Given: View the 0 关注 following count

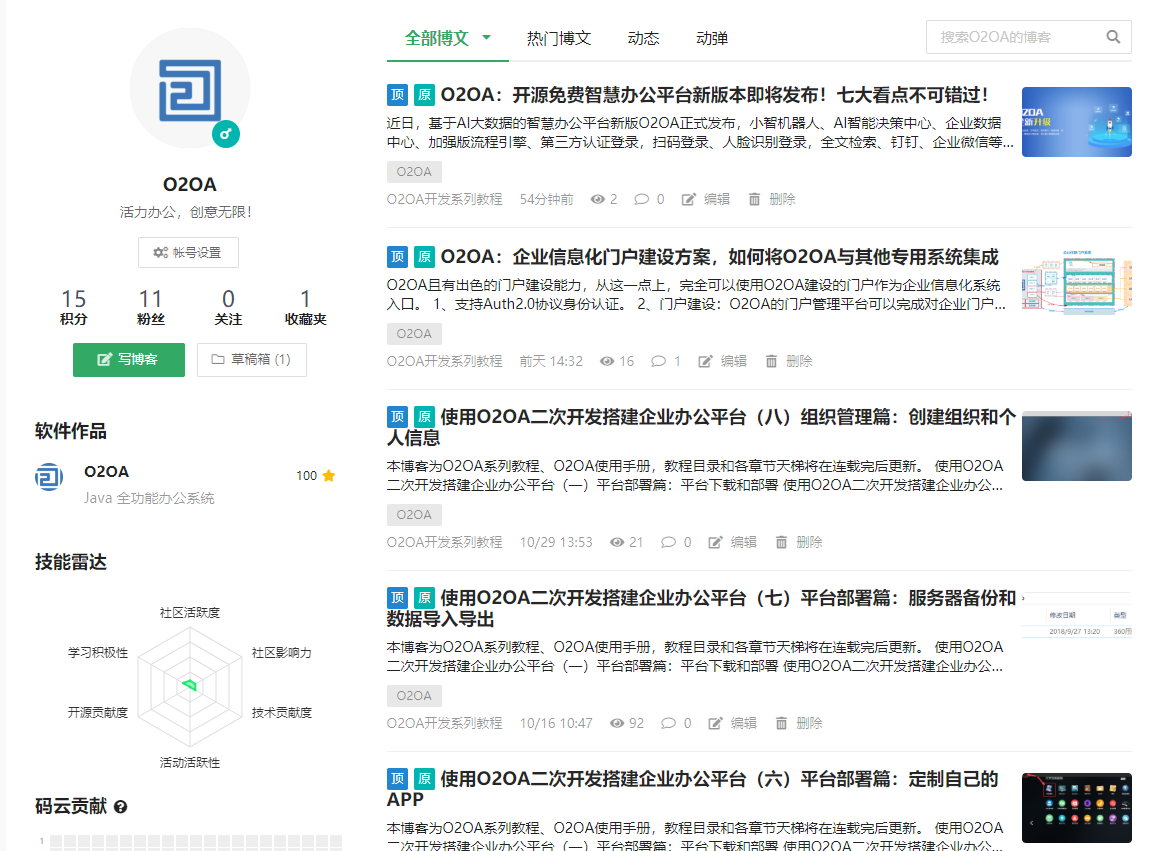Looking at the screenshot, I should (229, 307).
